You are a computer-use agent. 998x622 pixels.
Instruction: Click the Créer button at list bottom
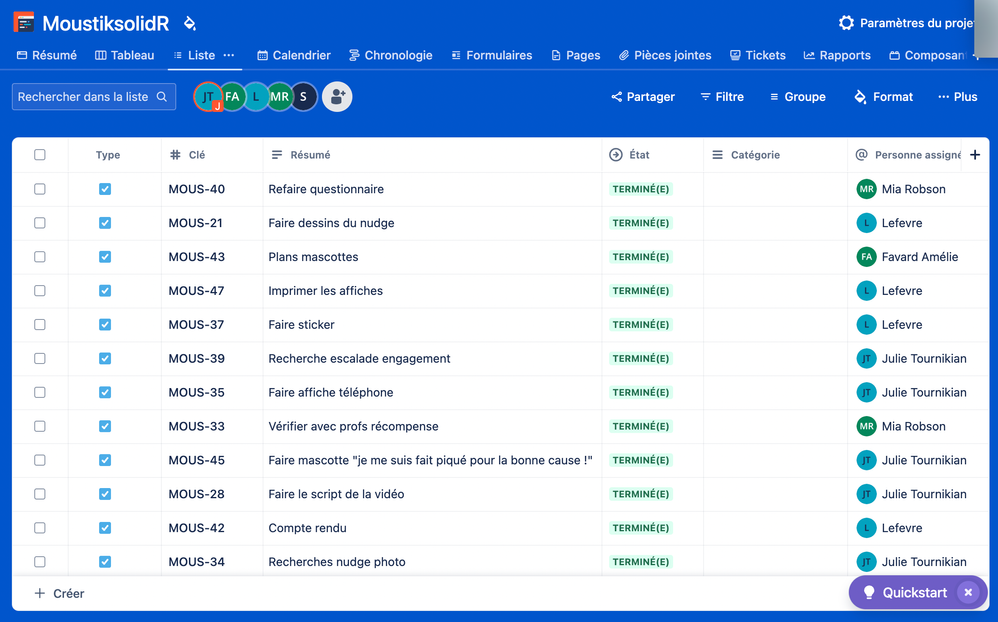click(x=59, y=593)
